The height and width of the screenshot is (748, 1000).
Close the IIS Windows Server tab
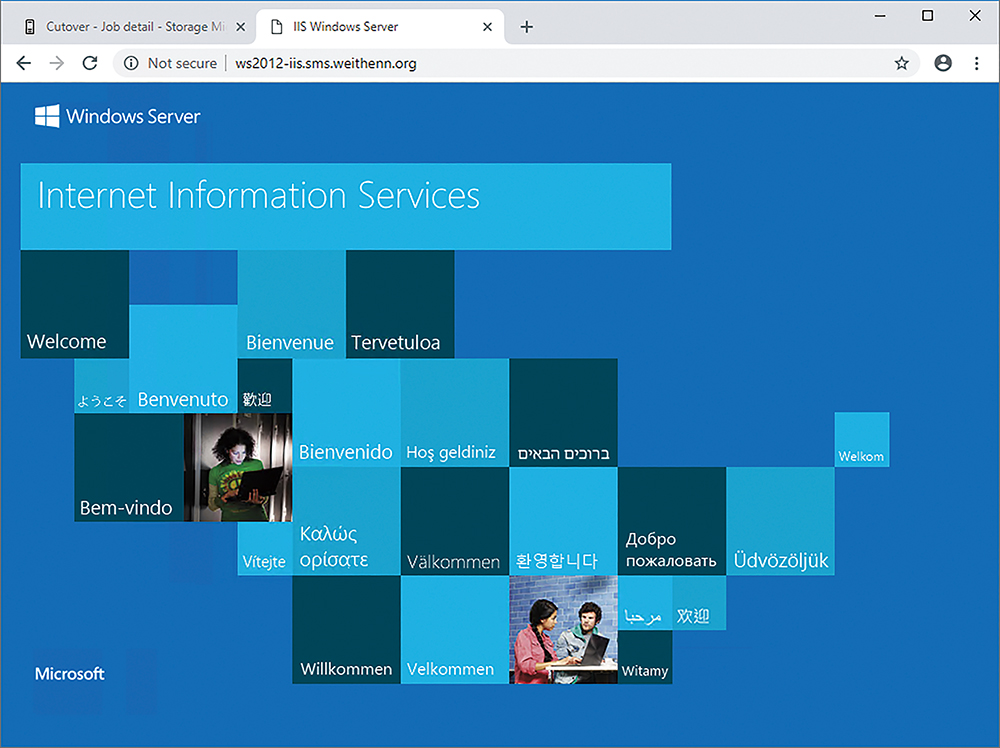487,27
